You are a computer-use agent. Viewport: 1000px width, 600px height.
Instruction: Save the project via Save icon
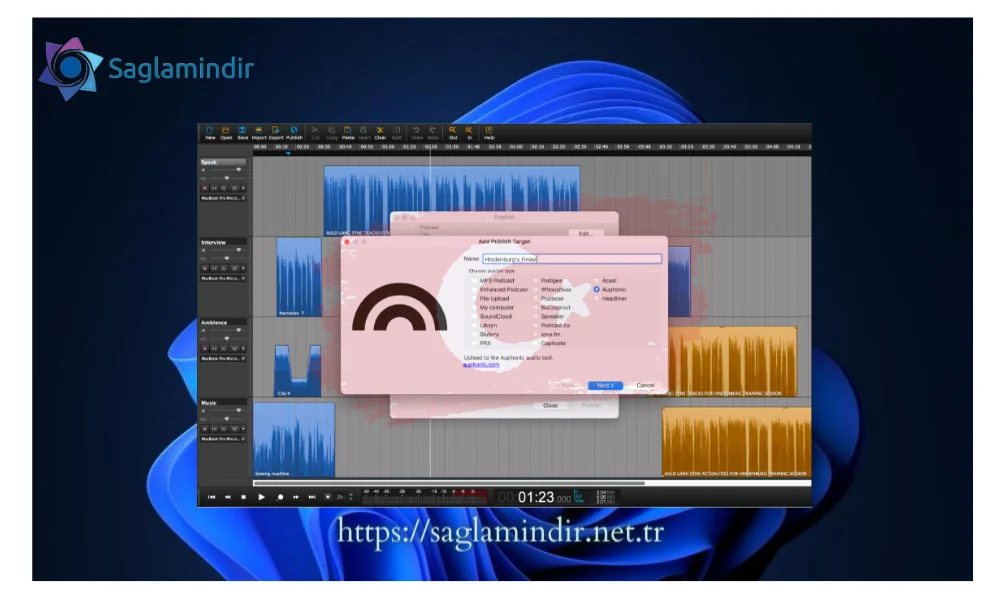242,133
